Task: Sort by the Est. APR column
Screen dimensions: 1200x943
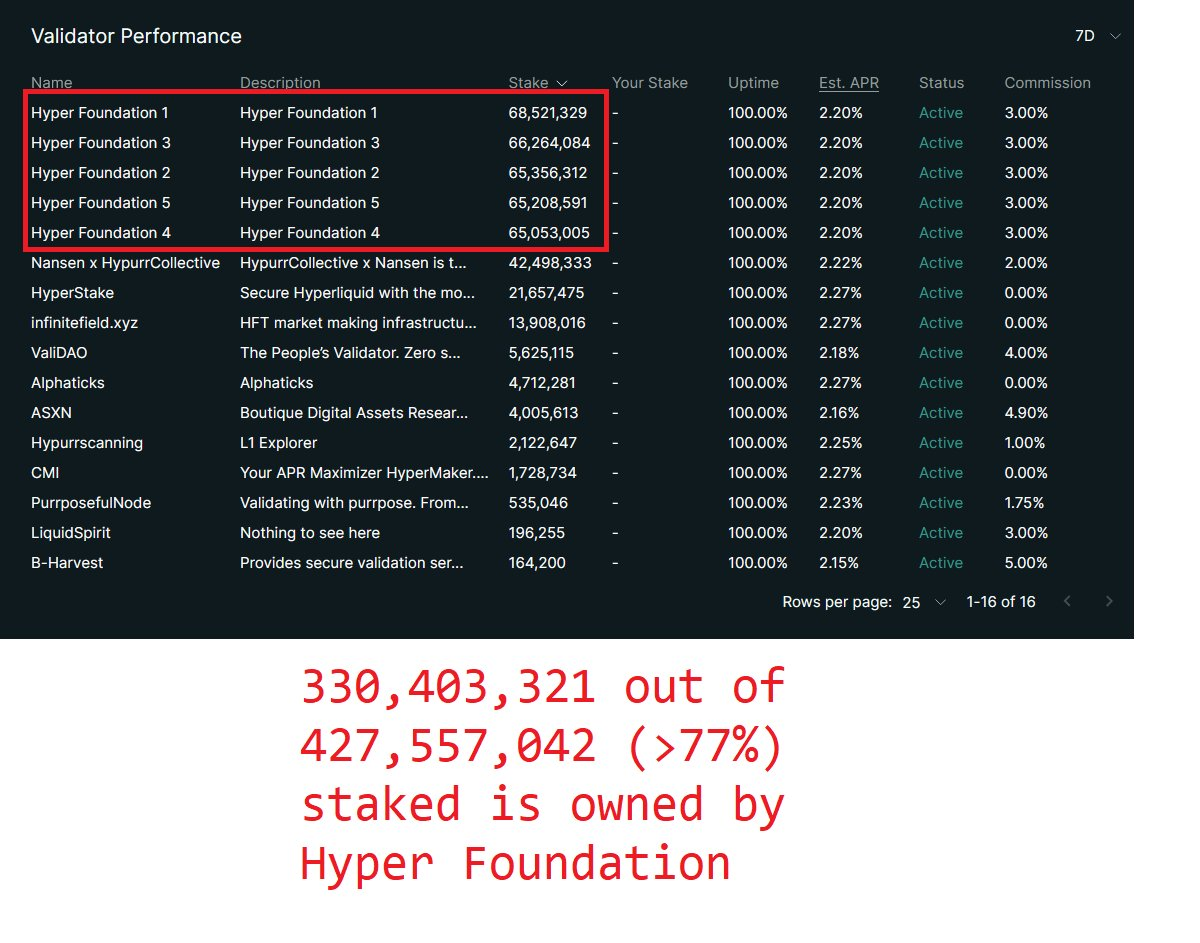Action: point(848,83)
